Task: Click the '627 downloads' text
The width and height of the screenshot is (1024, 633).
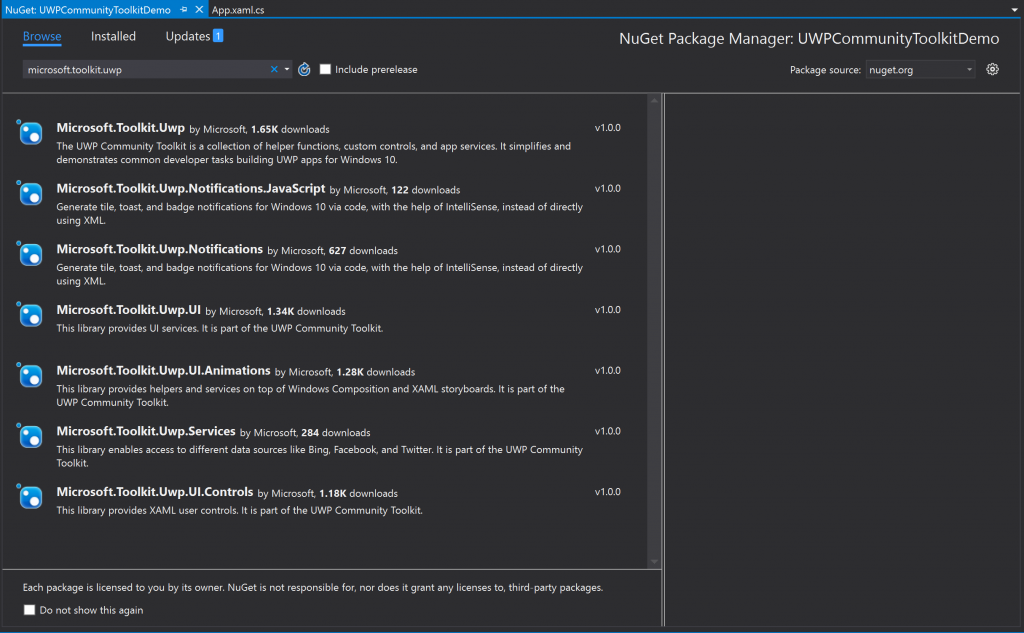Action: tap(363, 251)
